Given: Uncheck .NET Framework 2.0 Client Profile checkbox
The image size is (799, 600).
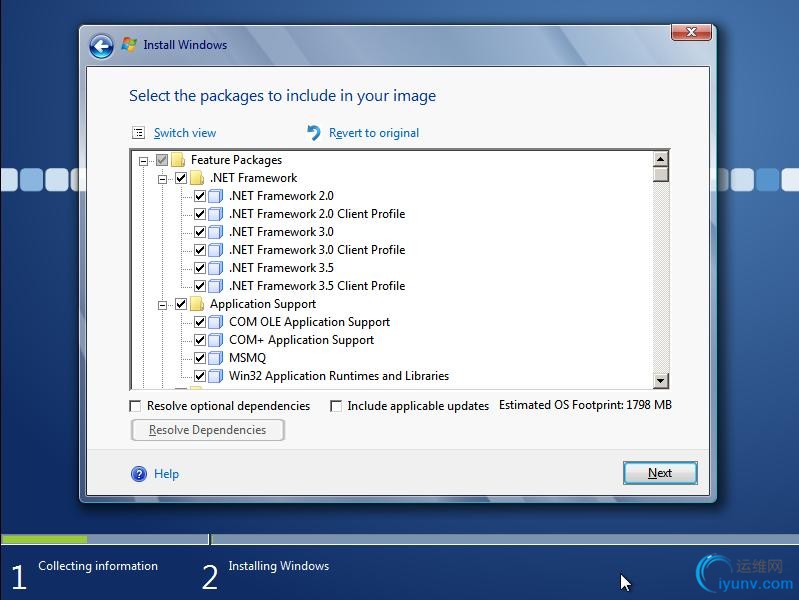Looking at the screenshot, I should click(x=200, y=214).
